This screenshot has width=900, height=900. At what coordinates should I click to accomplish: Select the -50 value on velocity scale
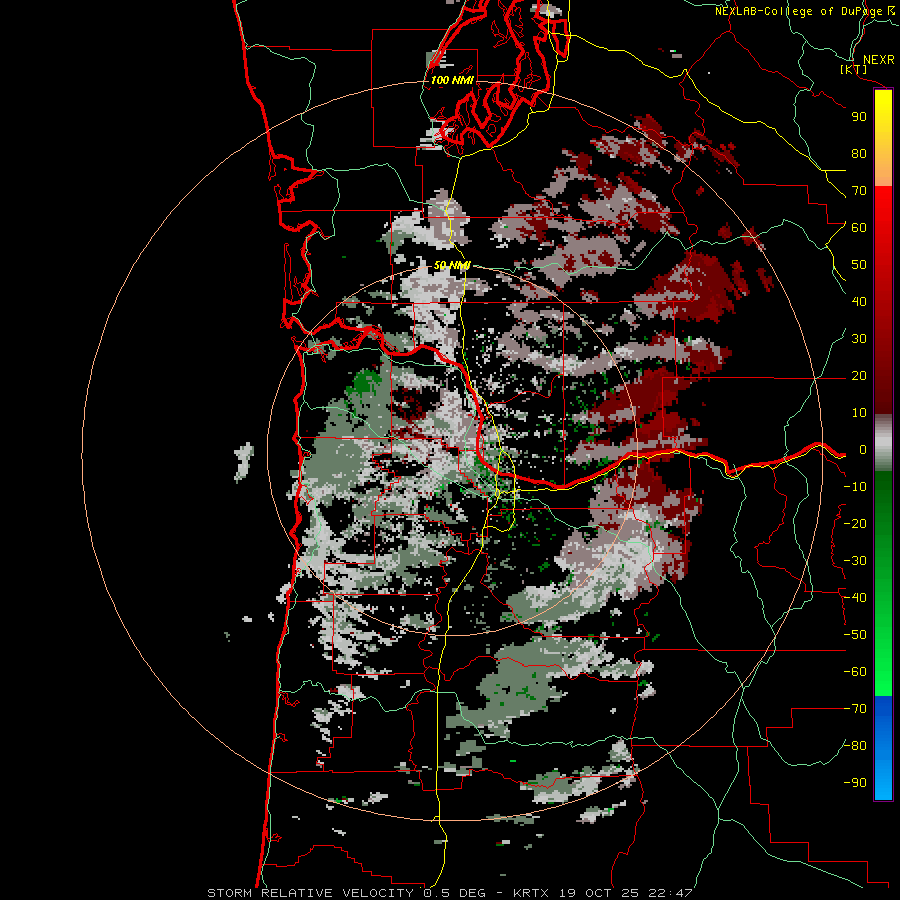[x=855, y=635]
